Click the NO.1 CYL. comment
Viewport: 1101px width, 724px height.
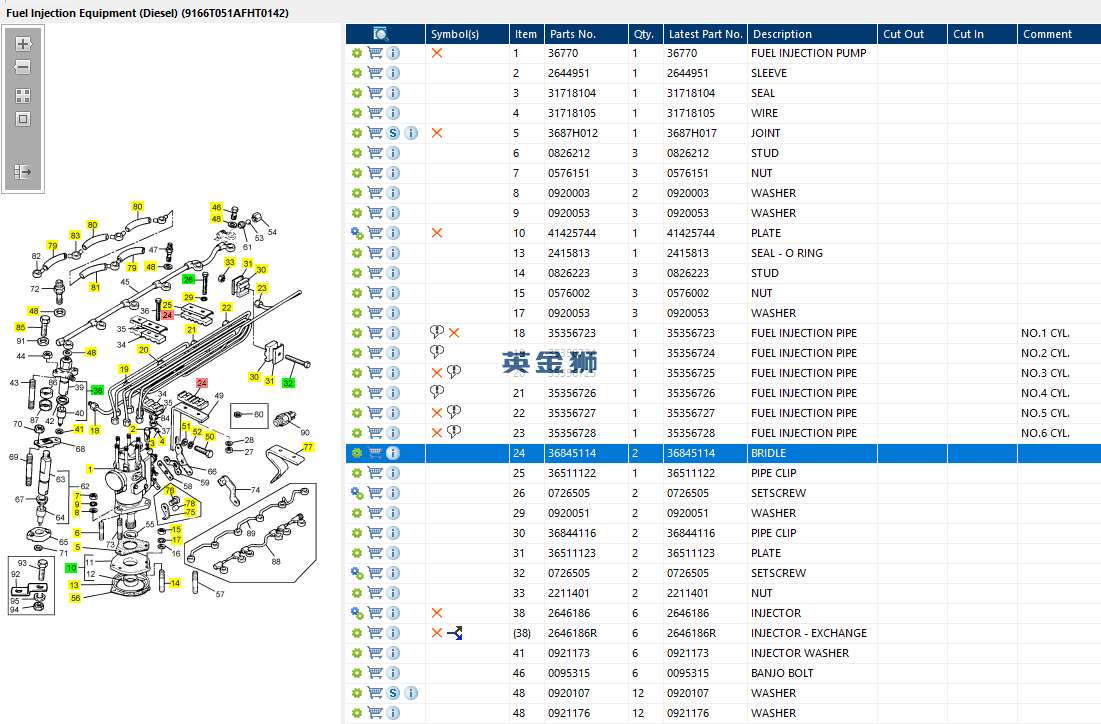(1045, 333)
